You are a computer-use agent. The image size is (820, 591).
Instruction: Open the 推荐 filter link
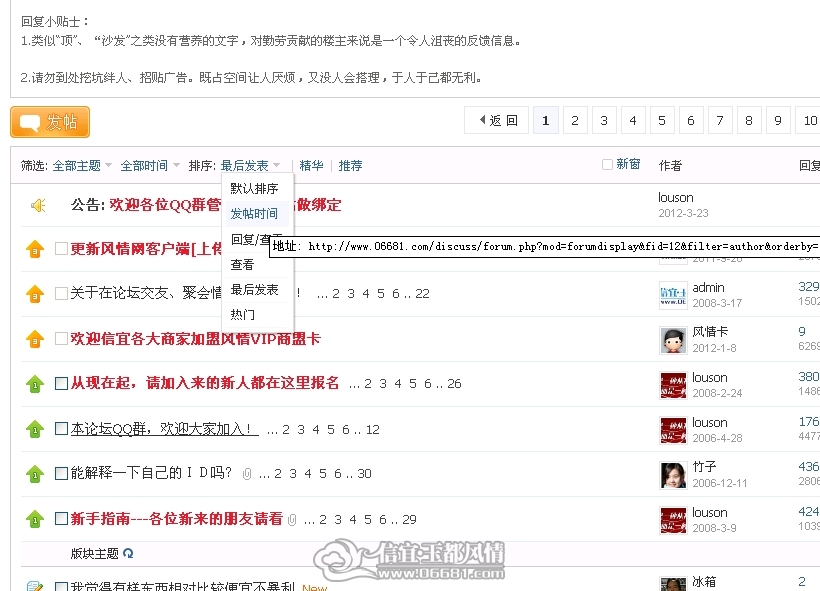tap(350, 166)
